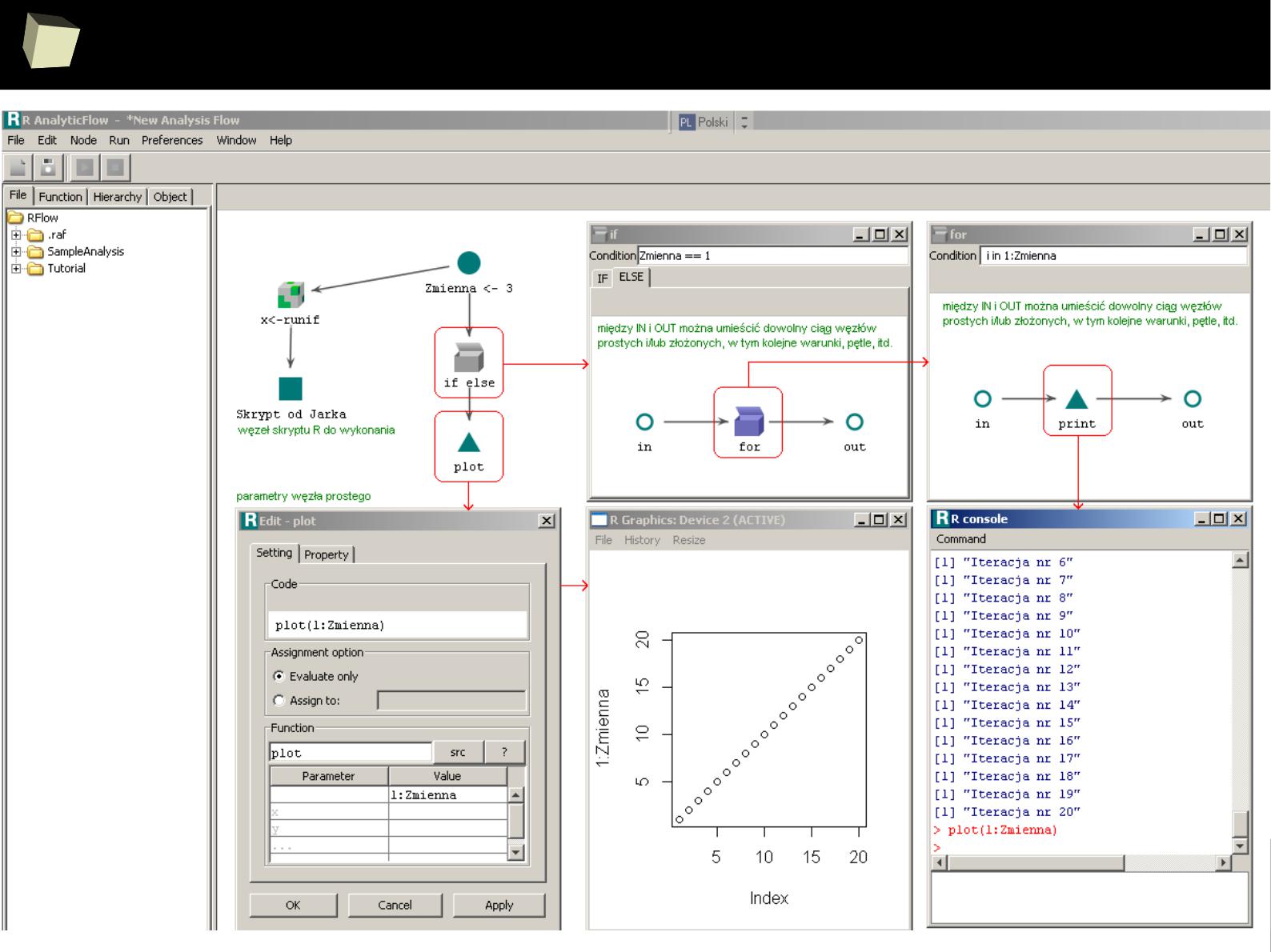1271x952 pixels.
Task: Click the R console window logo icon
Action: click(x=942, y=518)
